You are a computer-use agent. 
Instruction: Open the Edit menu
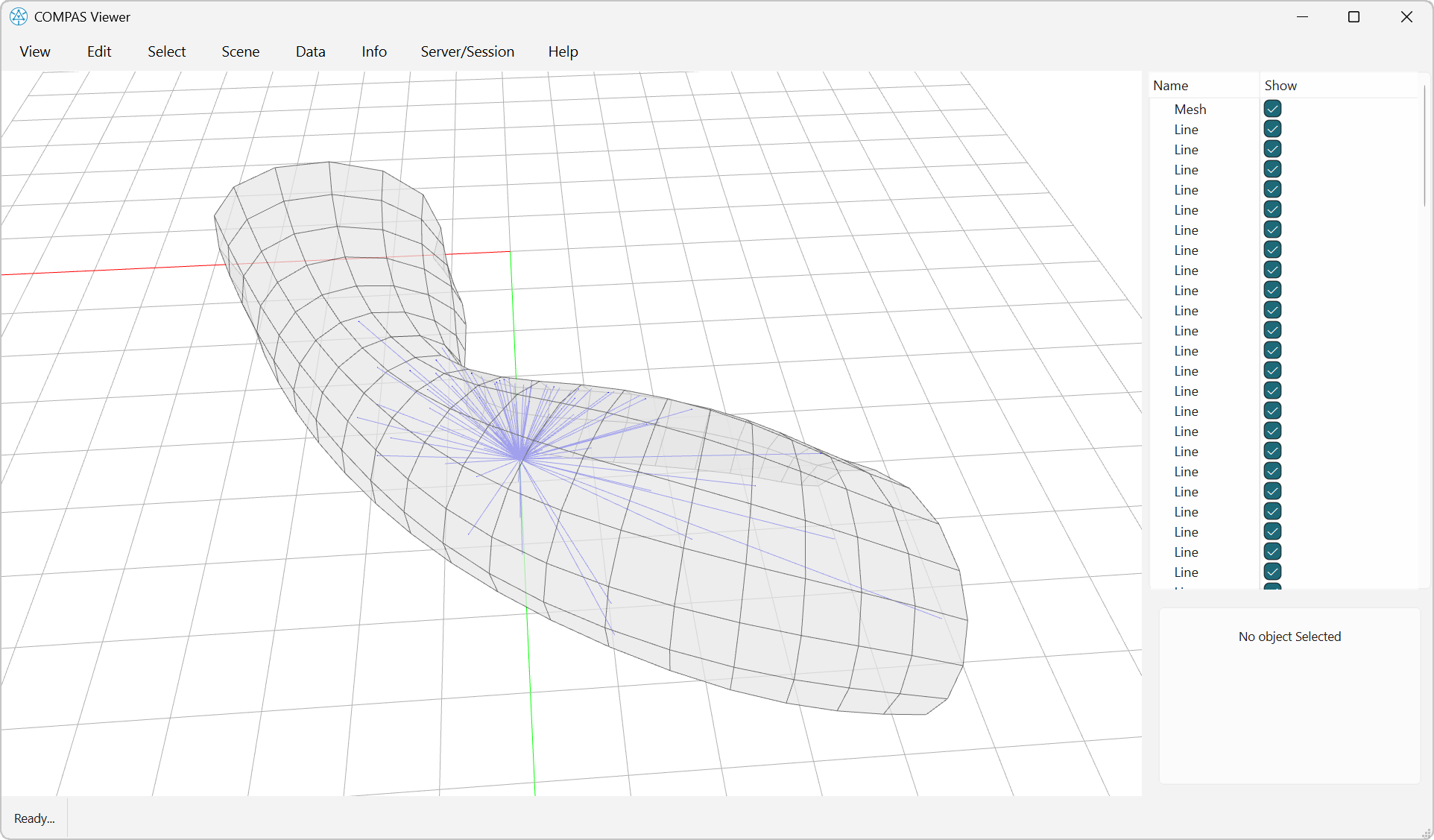point(98,51)
